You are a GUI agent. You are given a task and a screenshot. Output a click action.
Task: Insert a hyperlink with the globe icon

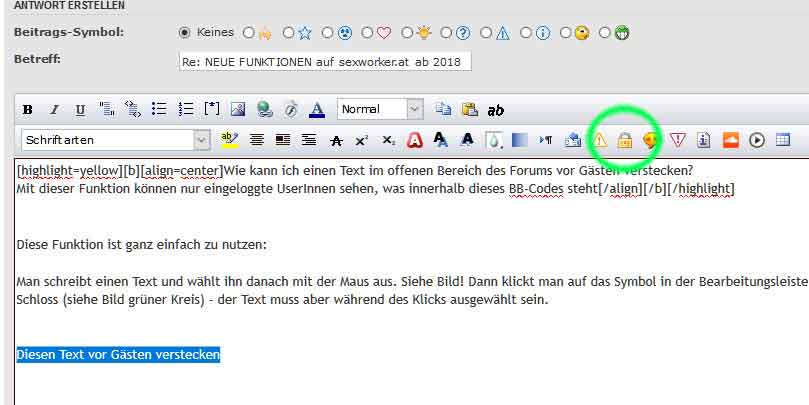click(x=264, y=110)
